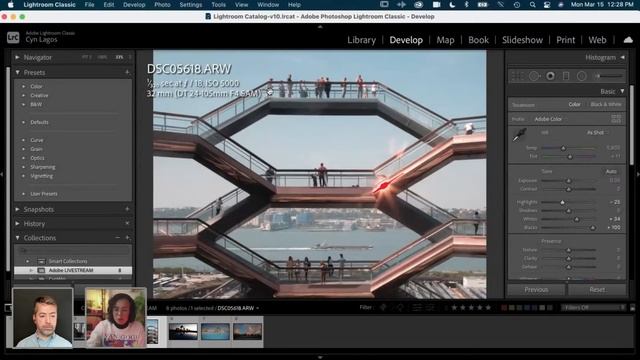Add a new collection with plus icon
The height and width of the screenshot is (360, 640).
127,238
